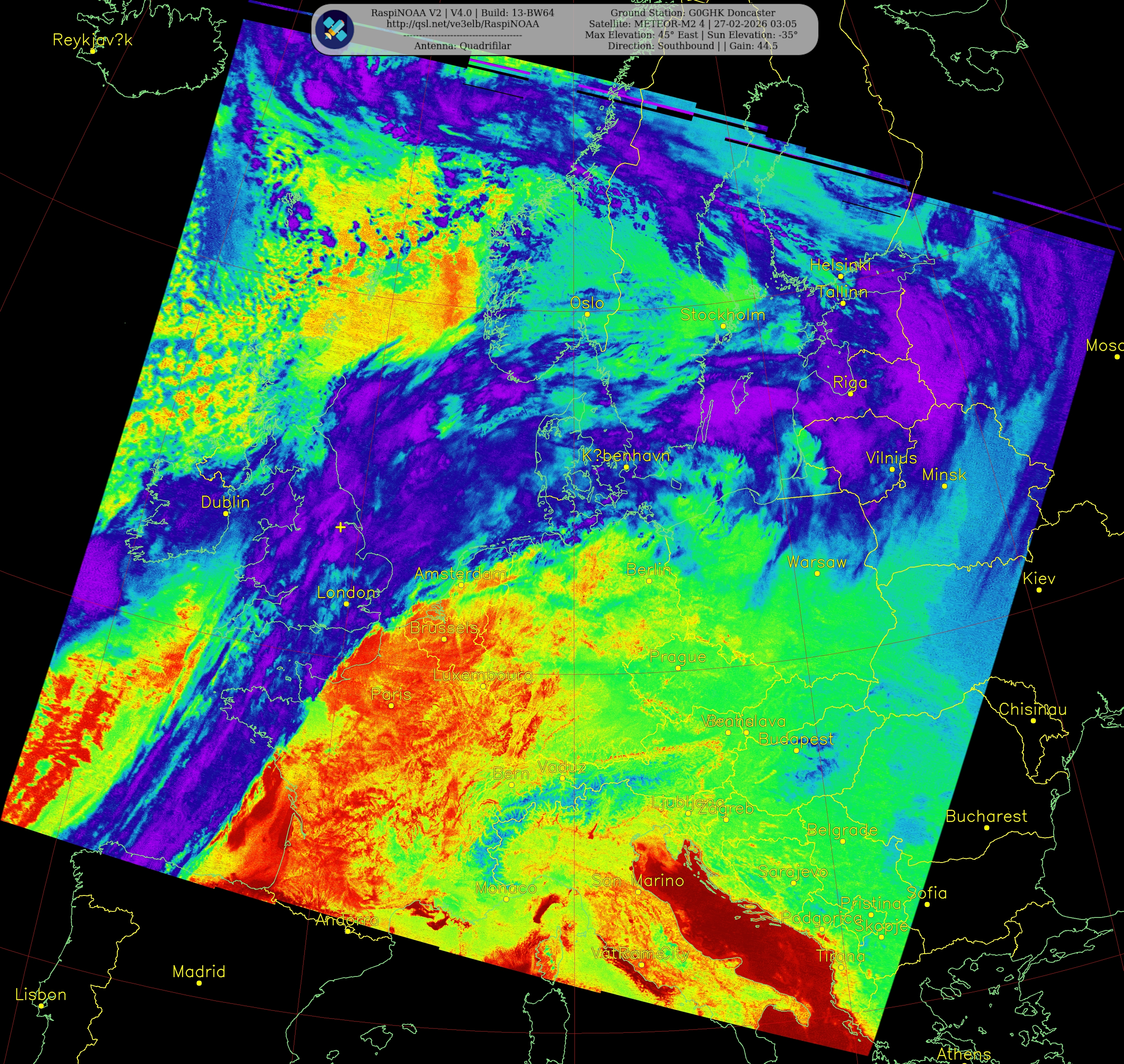Click the Stockholm city dot marker

coord(723,326)
